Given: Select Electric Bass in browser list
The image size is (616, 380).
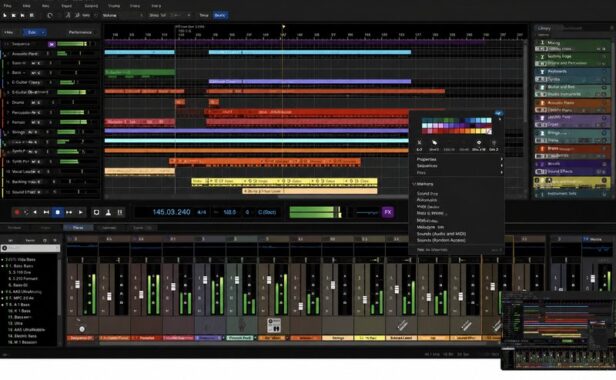Looking at the screenshot, I should pyautogui.click(x=22, y=336).
